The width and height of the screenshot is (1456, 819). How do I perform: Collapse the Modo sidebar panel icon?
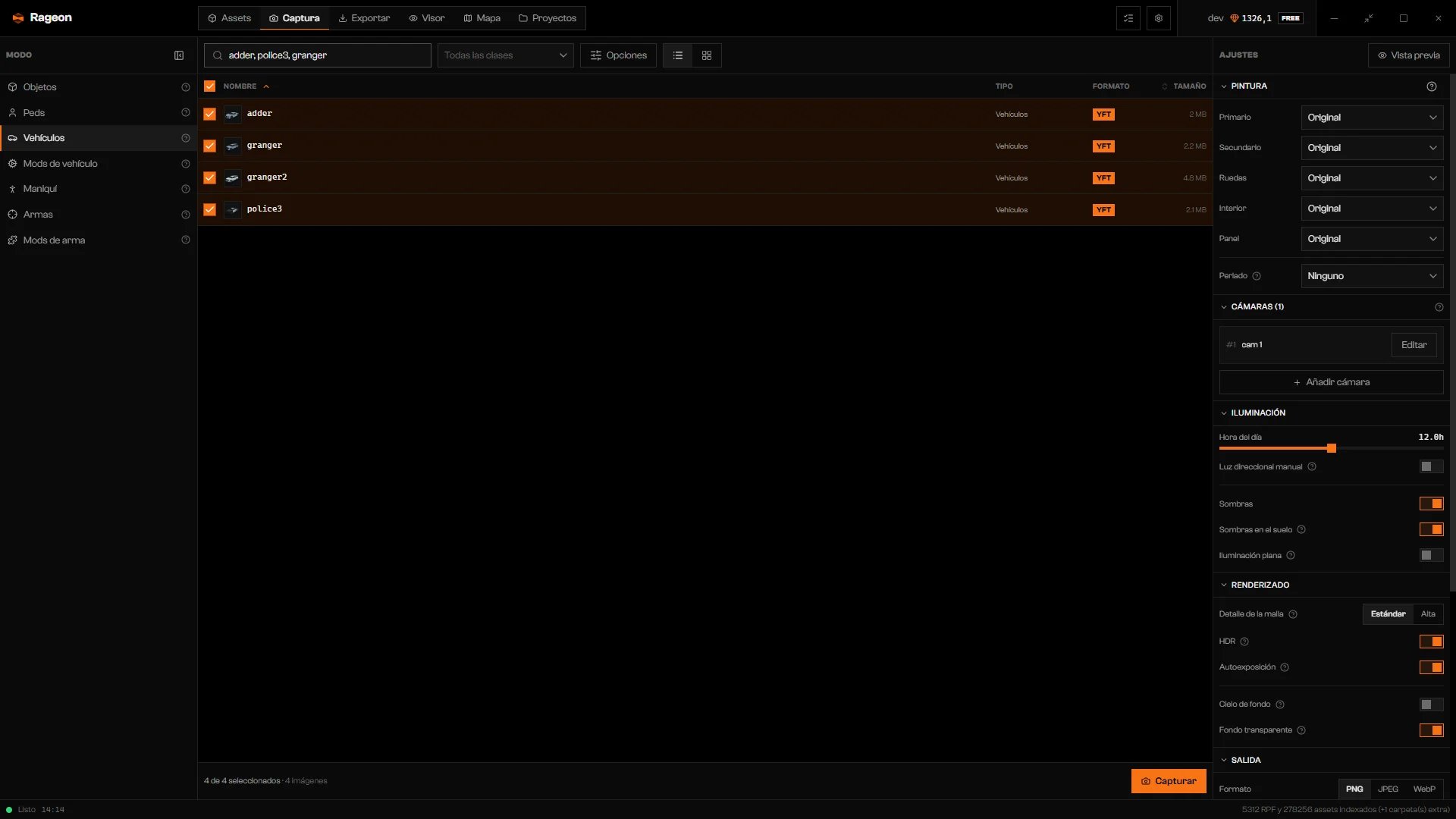point(179,55)
